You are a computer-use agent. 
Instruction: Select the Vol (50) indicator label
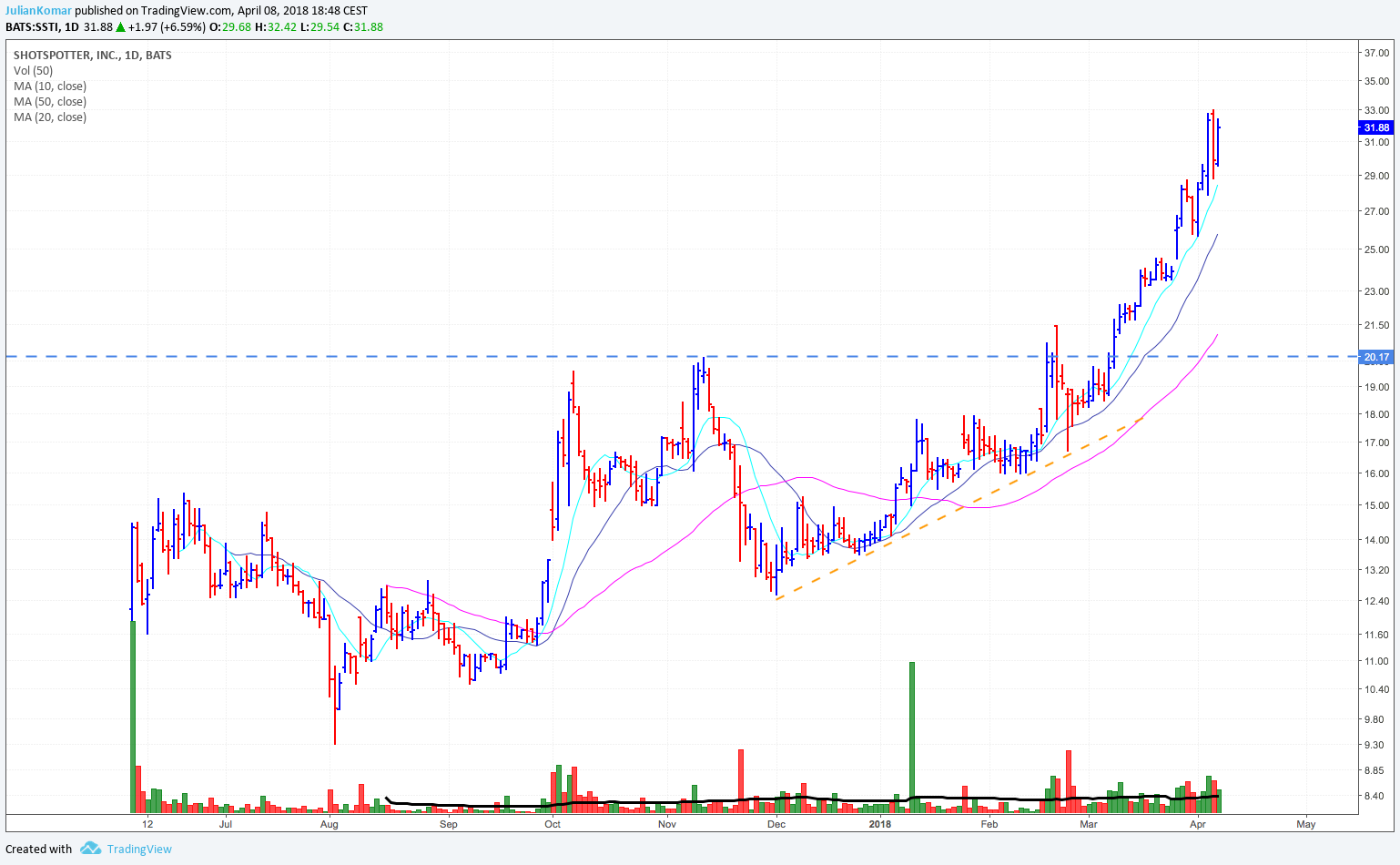point(33,71)
